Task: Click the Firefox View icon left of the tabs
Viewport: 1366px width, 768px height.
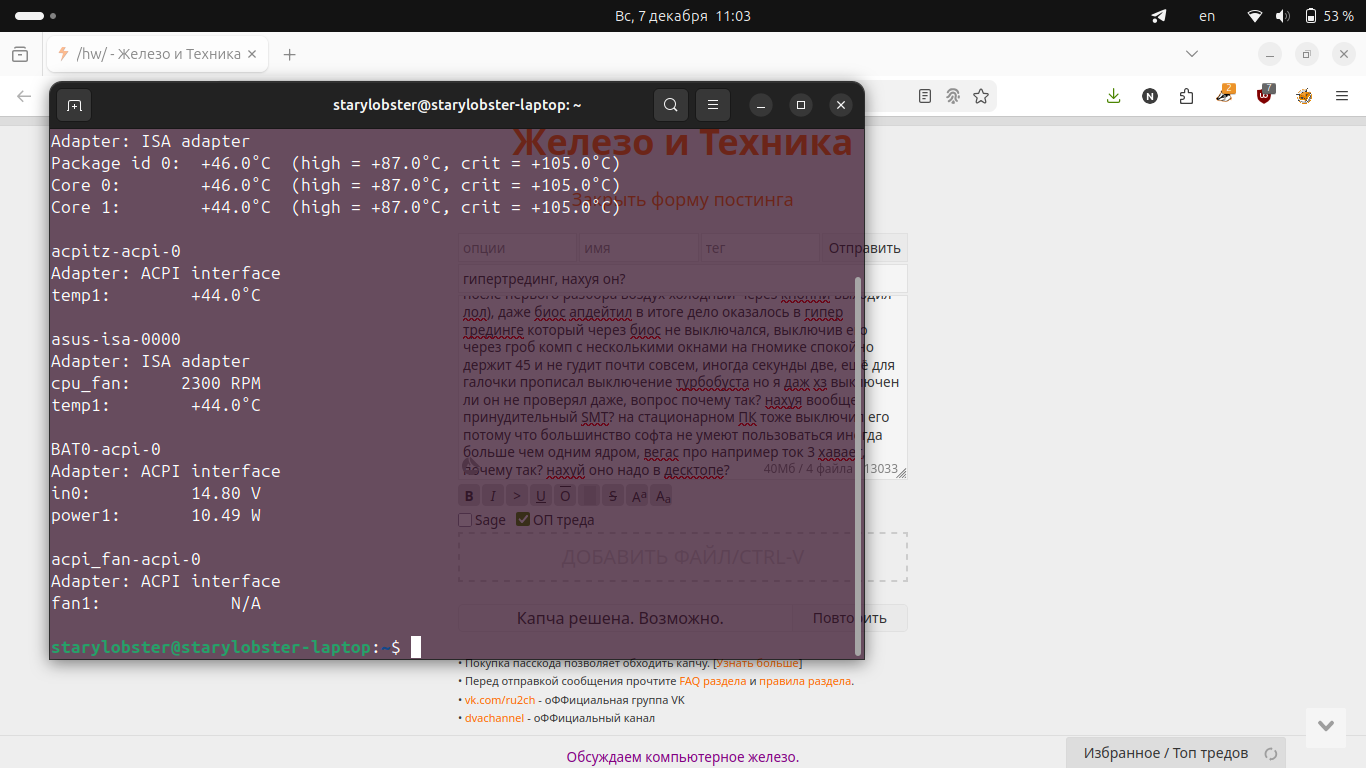Action: pos(19,54)
